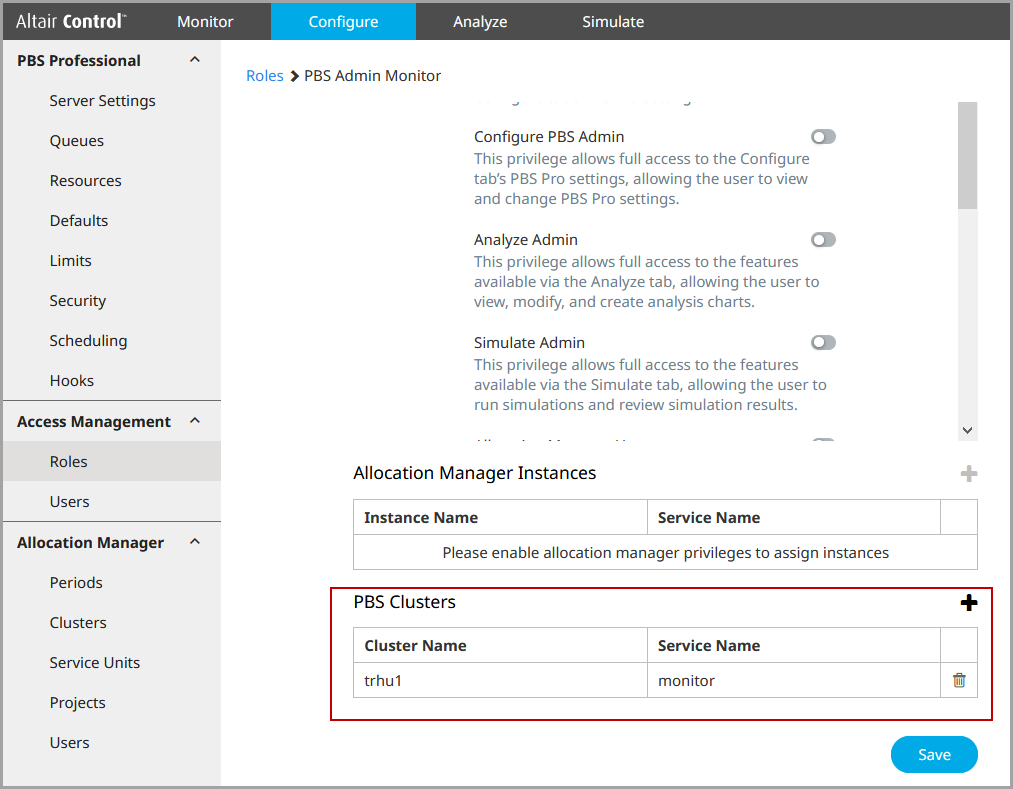Turn on the Simulate Admin privilege
1013x789 pixels.
pos(823,343)
